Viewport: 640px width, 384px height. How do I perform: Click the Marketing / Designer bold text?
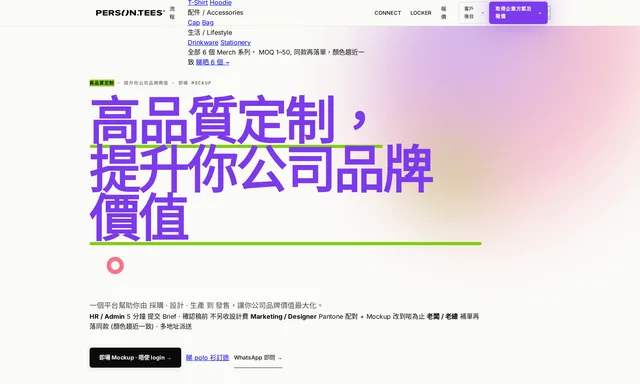click(x=283, y=317)
